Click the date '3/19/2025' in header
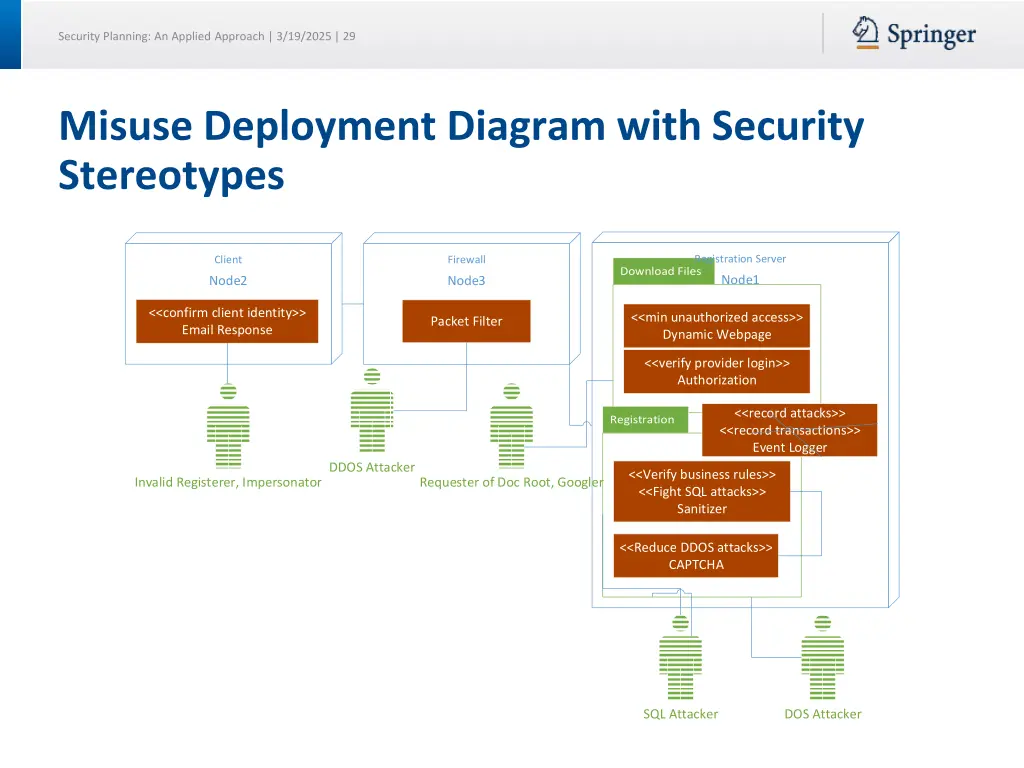 304,36
